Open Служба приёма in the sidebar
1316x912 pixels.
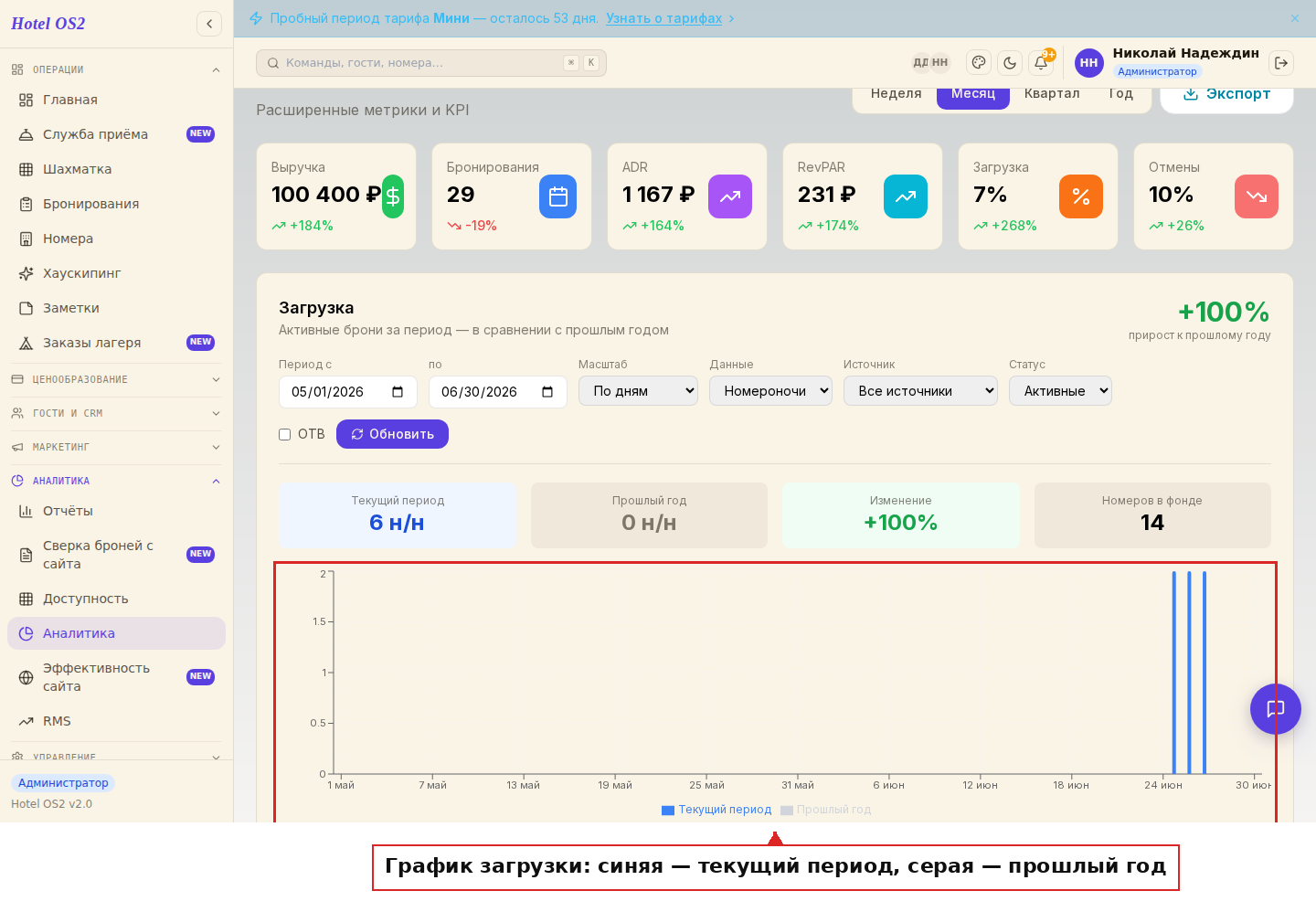click(116, 134)
